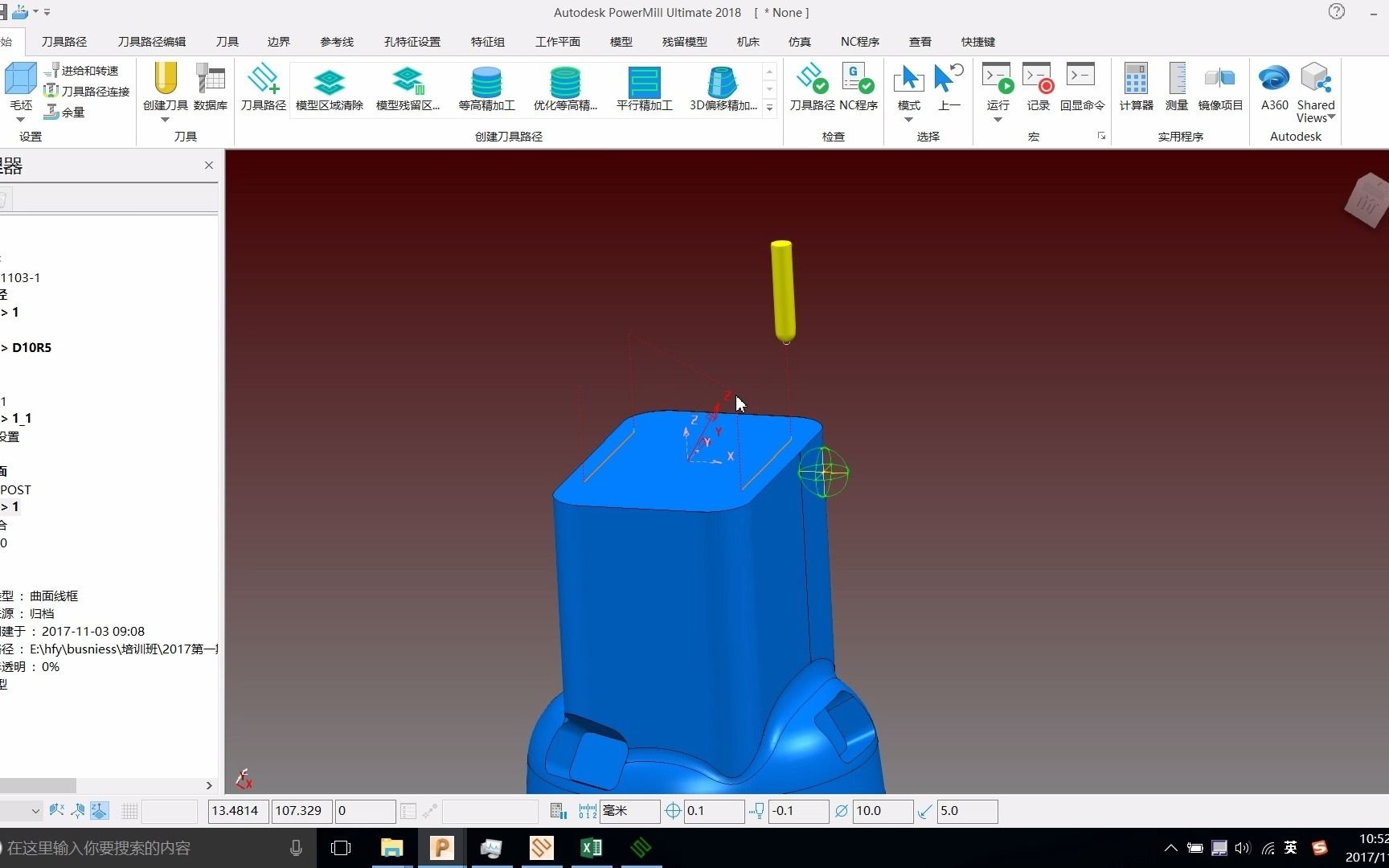The height and width of the screenshot is (868, 1389).
Task: Click the Help question mark icon
Action: click(x=1337, y=12)
